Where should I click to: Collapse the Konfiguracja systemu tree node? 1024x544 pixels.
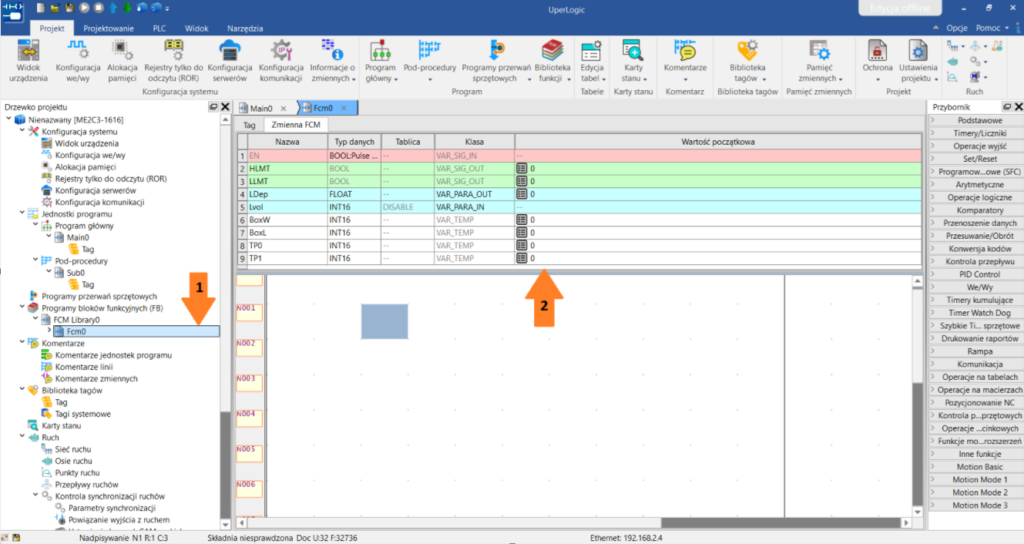(22, 131)
